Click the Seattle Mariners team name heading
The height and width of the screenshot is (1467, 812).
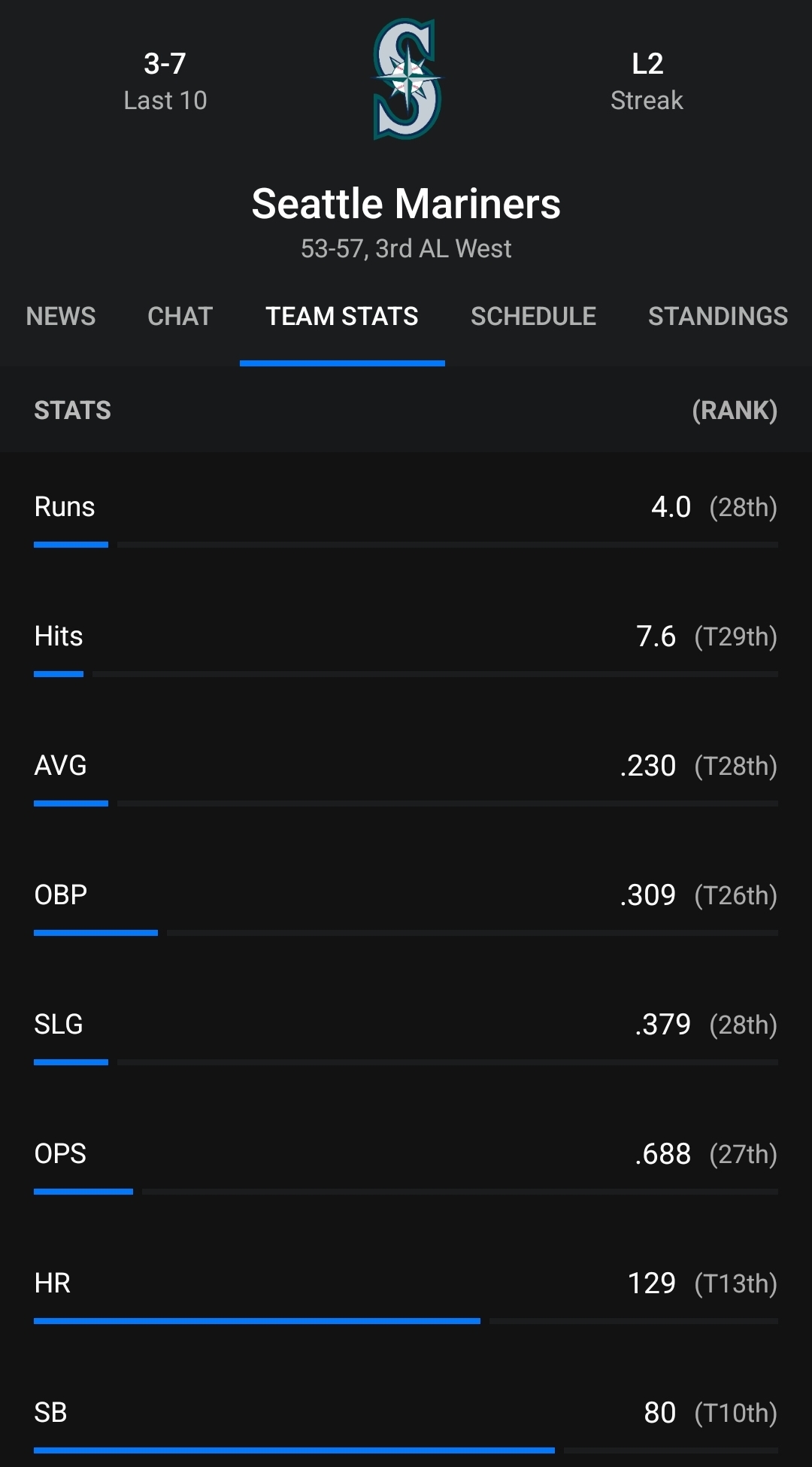tap(406, 204)
